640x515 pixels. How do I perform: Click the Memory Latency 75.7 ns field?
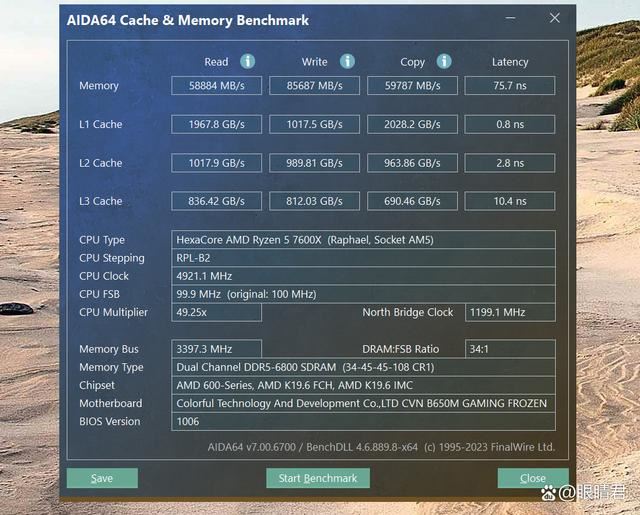(510, 86)
